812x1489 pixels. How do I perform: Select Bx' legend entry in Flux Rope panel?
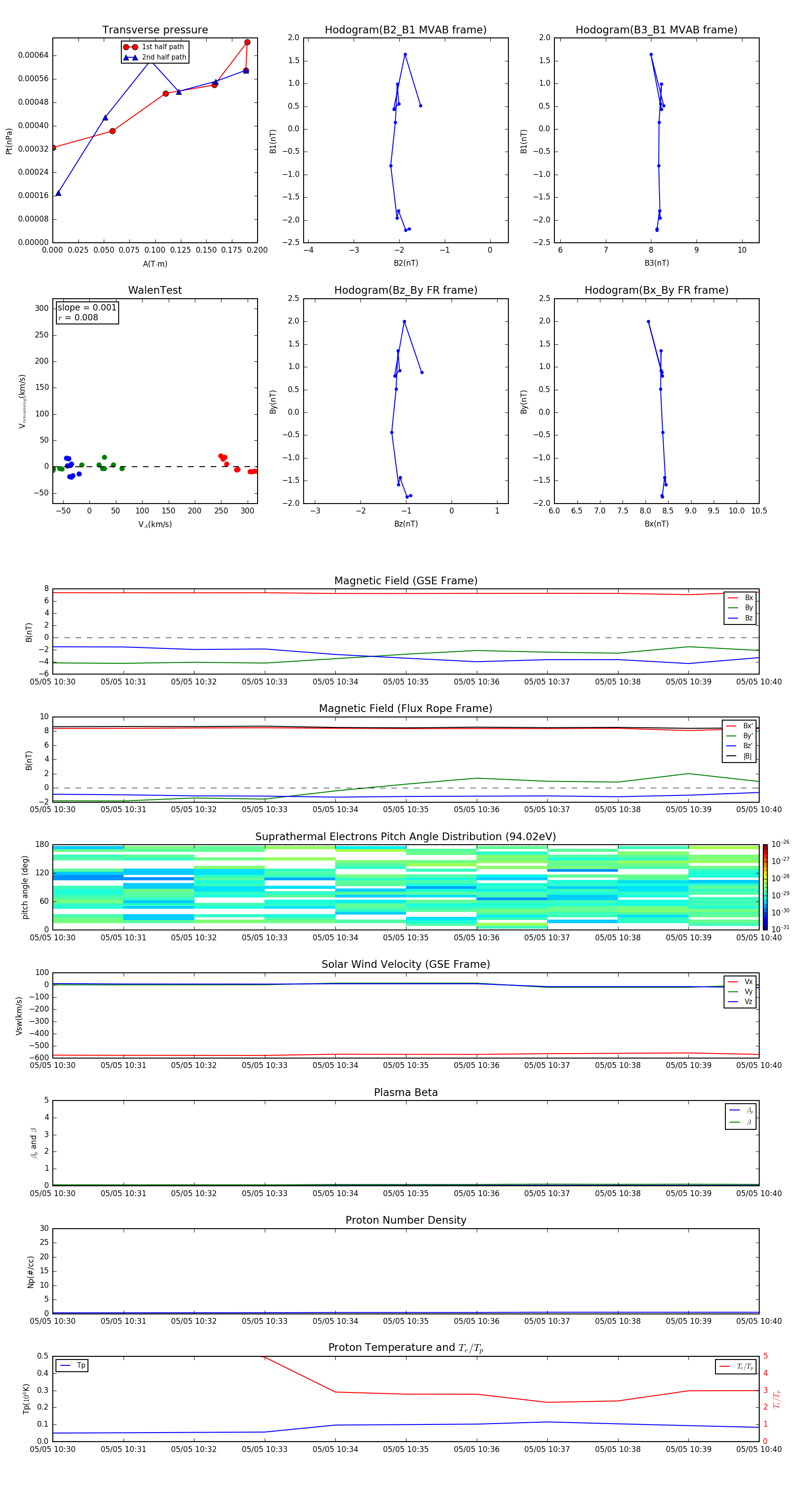[x=739, y=726]
